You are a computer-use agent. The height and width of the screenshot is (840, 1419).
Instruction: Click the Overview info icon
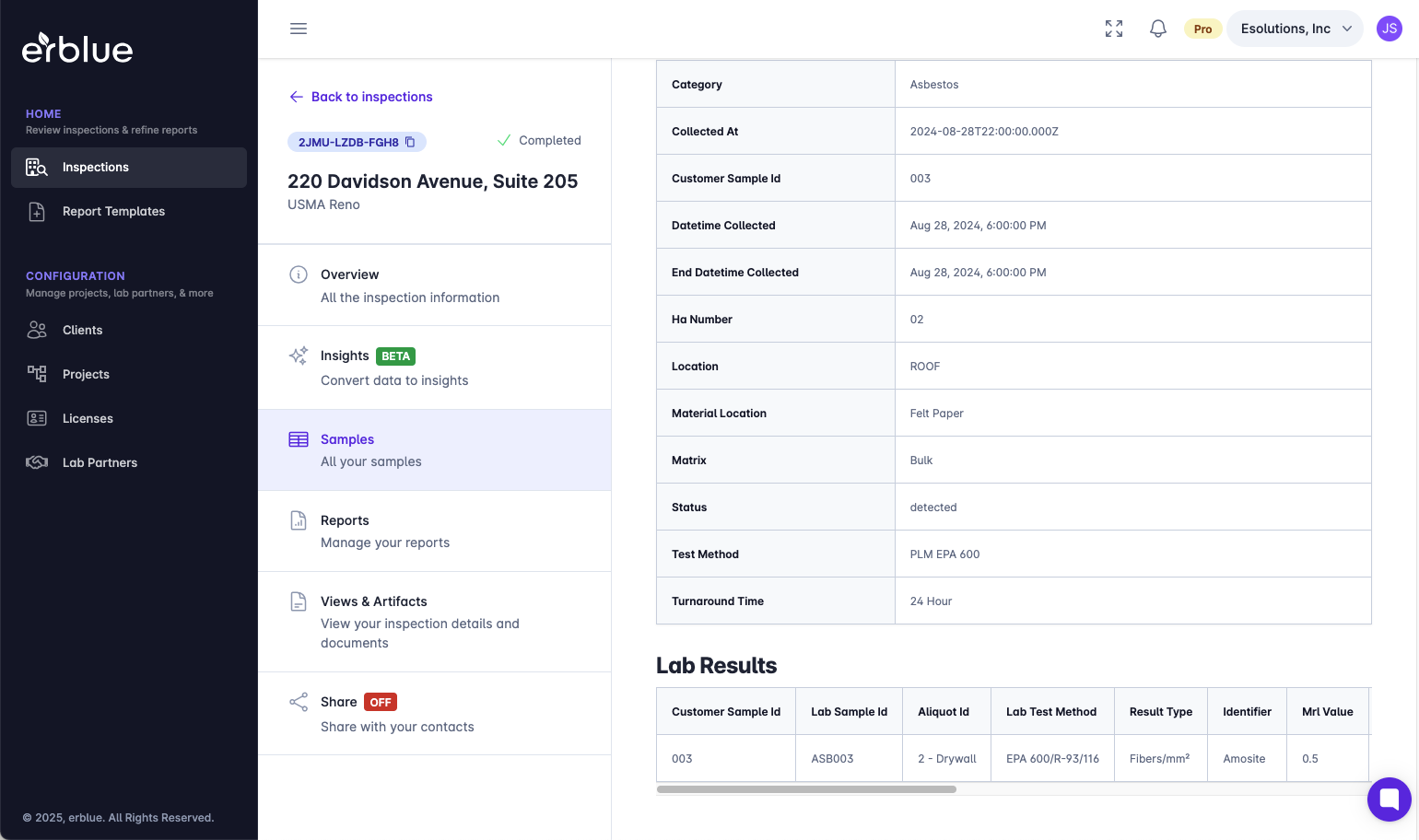tap(299, 274)
